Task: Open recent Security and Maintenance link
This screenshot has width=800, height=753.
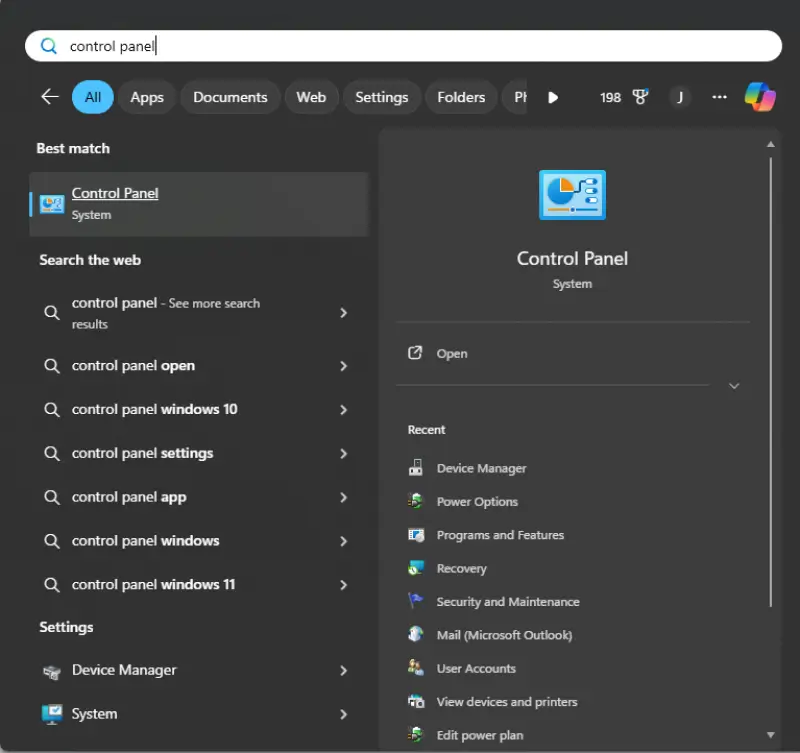Action: point(508,601)
